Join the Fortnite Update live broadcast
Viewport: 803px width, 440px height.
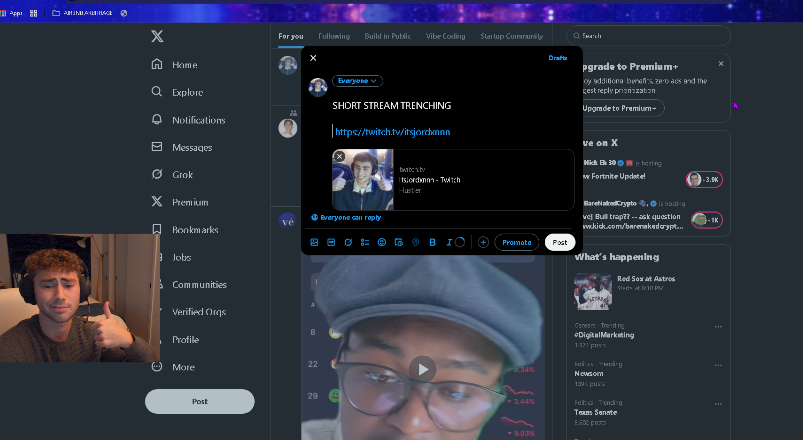point(704,179)
